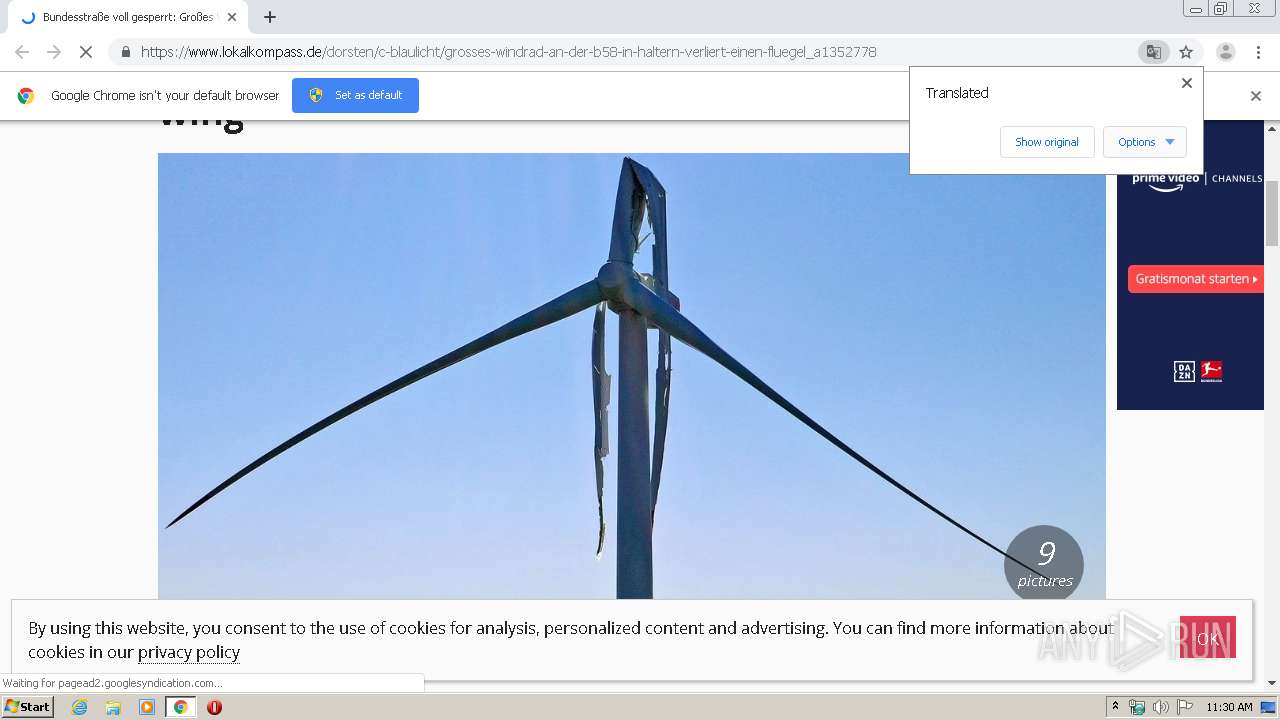This screenshot has width=1280, height=720.
Task: Launch Internet Explorer from taskbar
Action: tap(79, 707)
